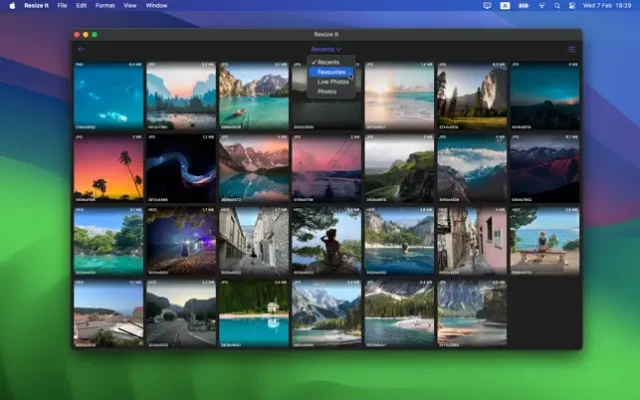The width and height of the screenshot is (640, 400).
Task: Open the Format menu
Action: 104,5
